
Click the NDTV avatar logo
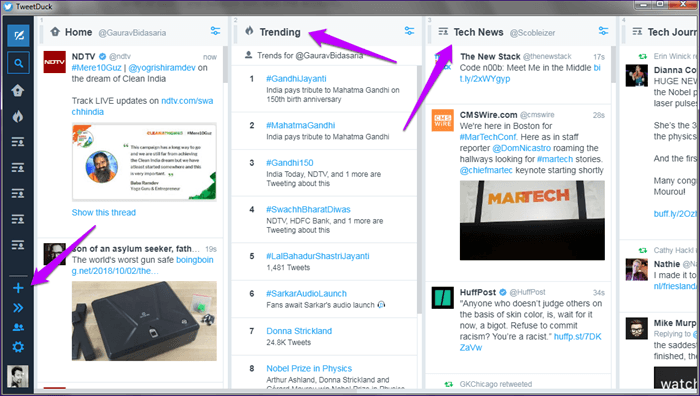click(54, 62)
